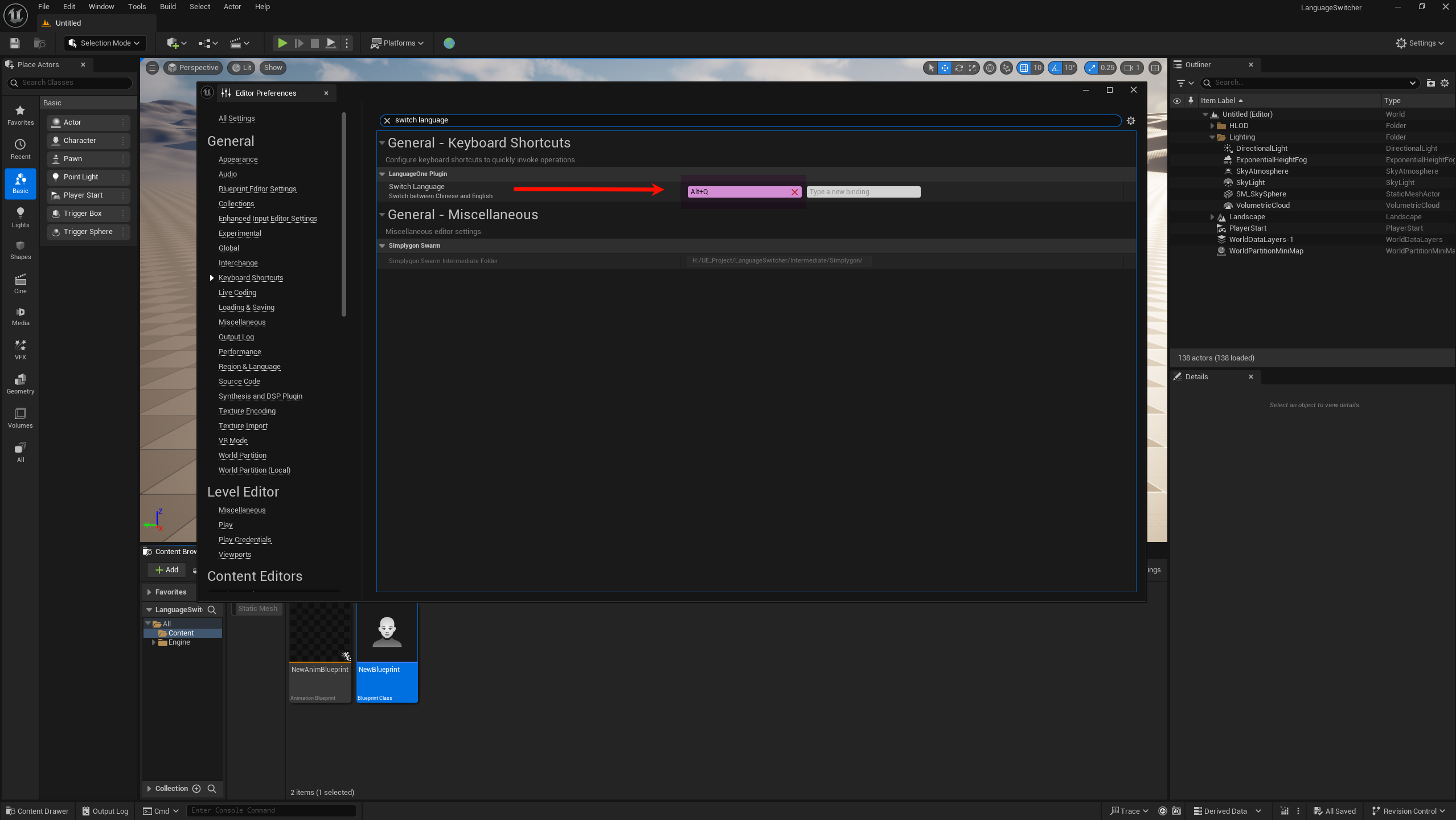Open the Cinematics clapperboard toolbar menu
The image size is (1456, 820).
pos(239,43)
